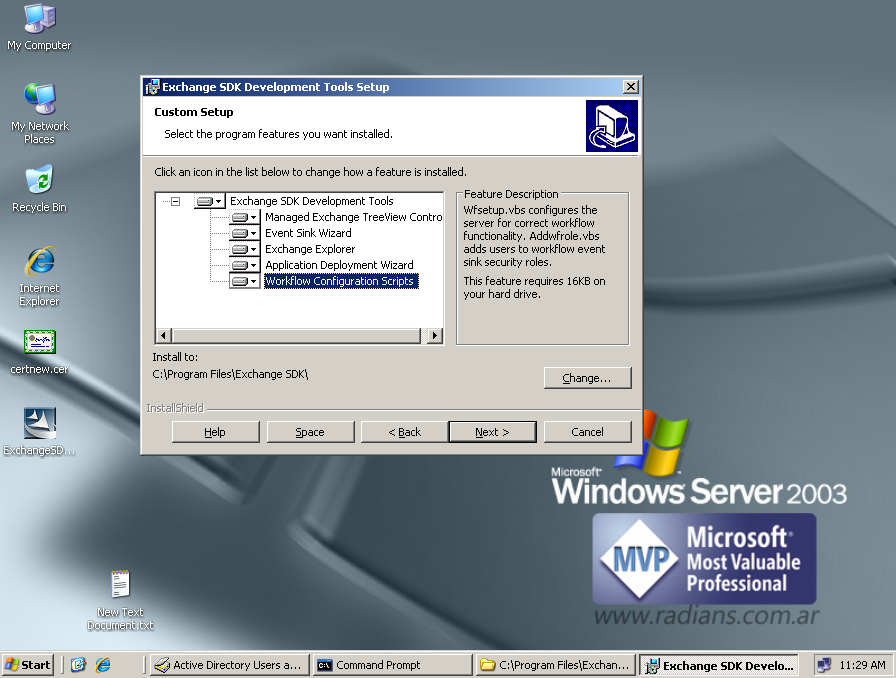Image resolution: width=896 pixels, height=678 pixels.
Task: Open certnew.cer certificate file icon
Action: pyautogui.click(x=39, y=344)
